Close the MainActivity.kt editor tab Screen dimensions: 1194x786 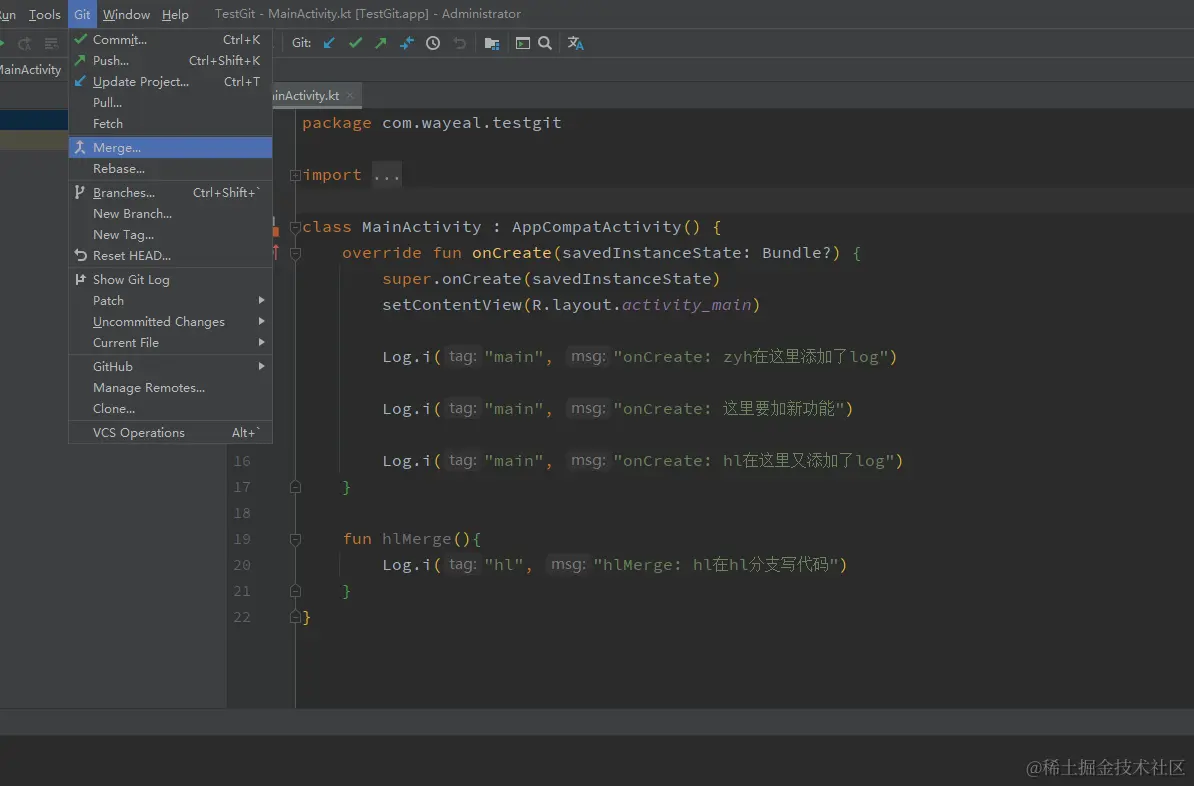click(350, 96)
